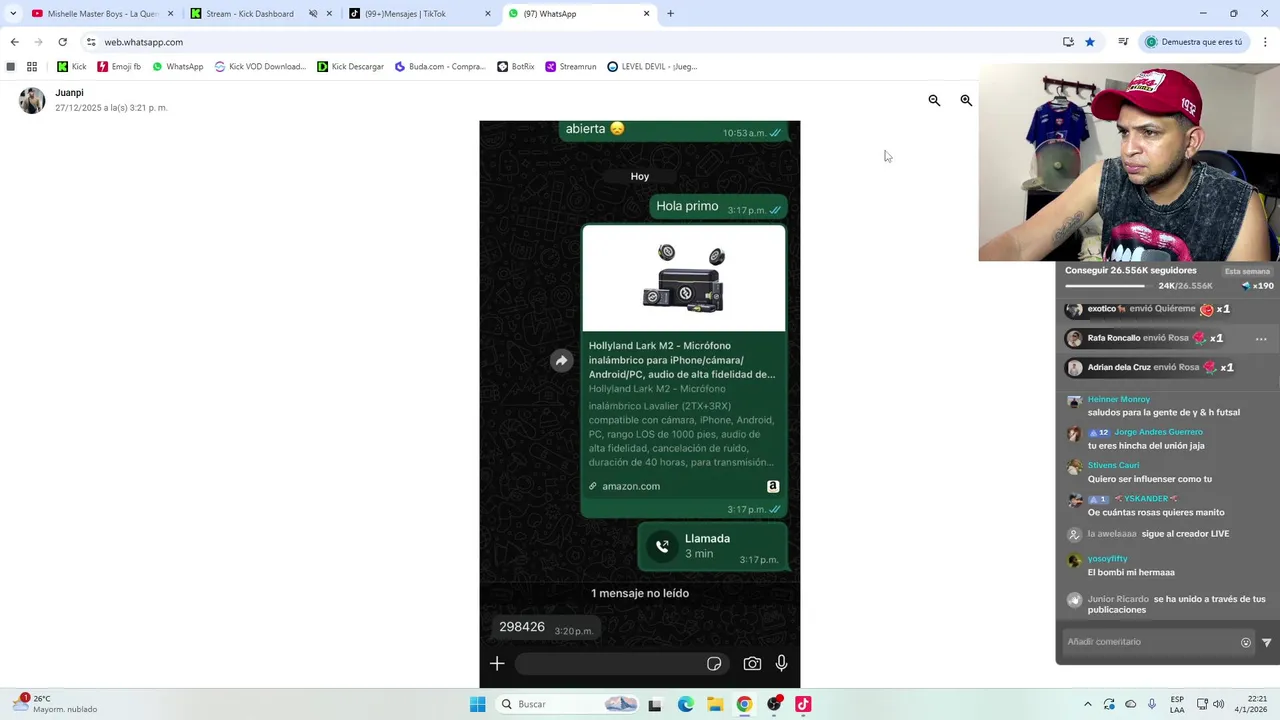1280x720 pixels.
Task: Tap the Llamada call icon
Action: 662,546
